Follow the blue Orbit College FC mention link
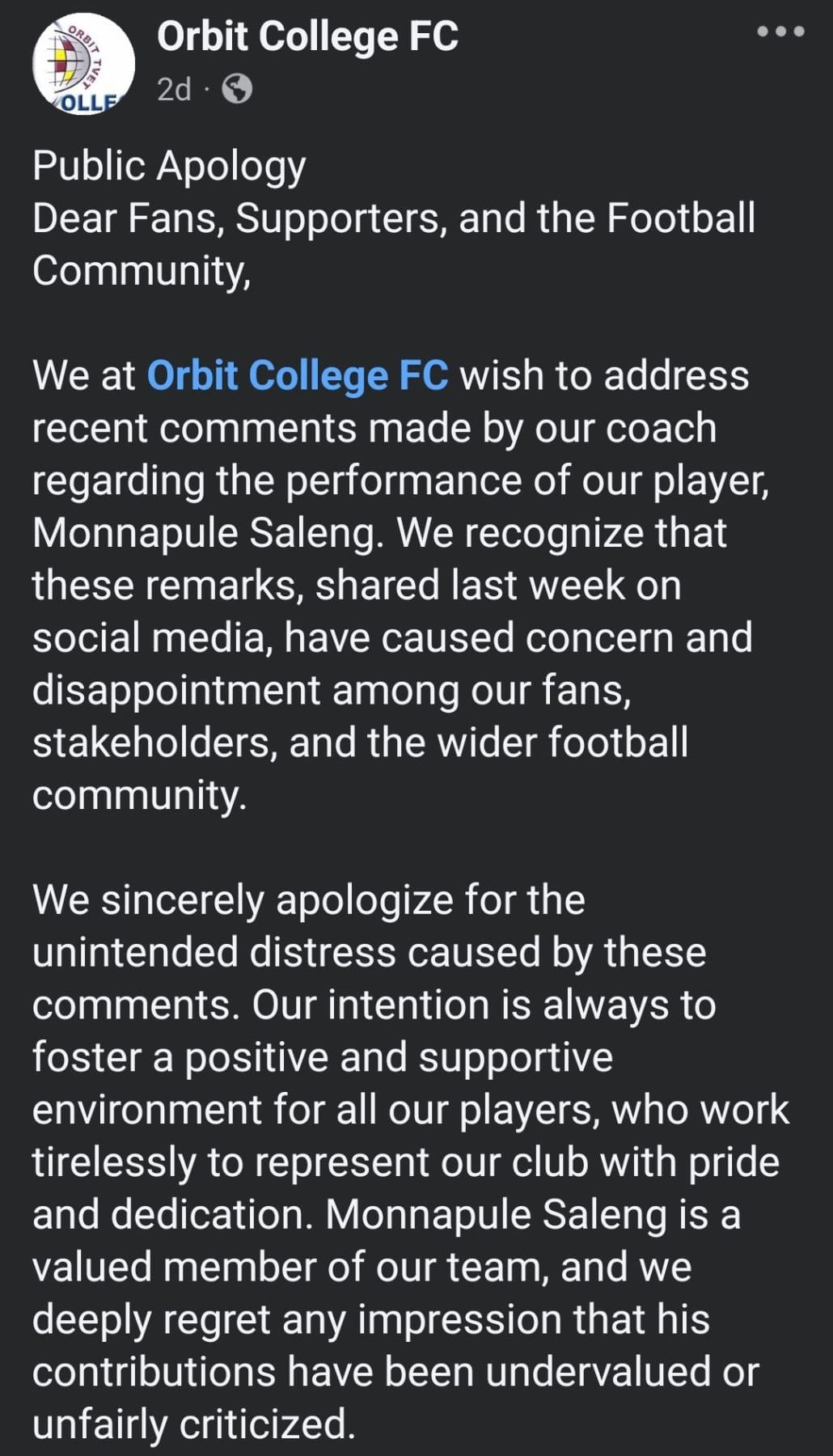 click(297, 376)
